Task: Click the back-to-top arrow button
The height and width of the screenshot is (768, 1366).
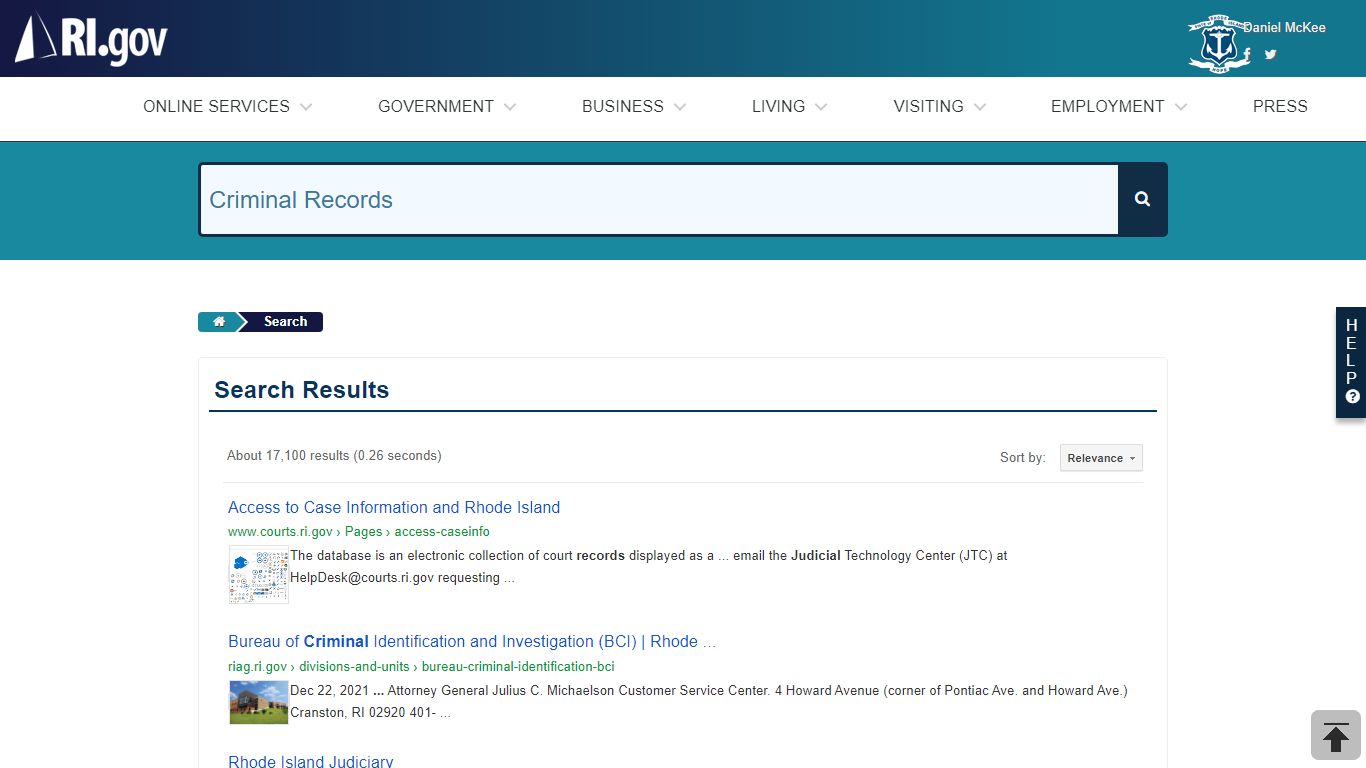Action: [1336, 736]
